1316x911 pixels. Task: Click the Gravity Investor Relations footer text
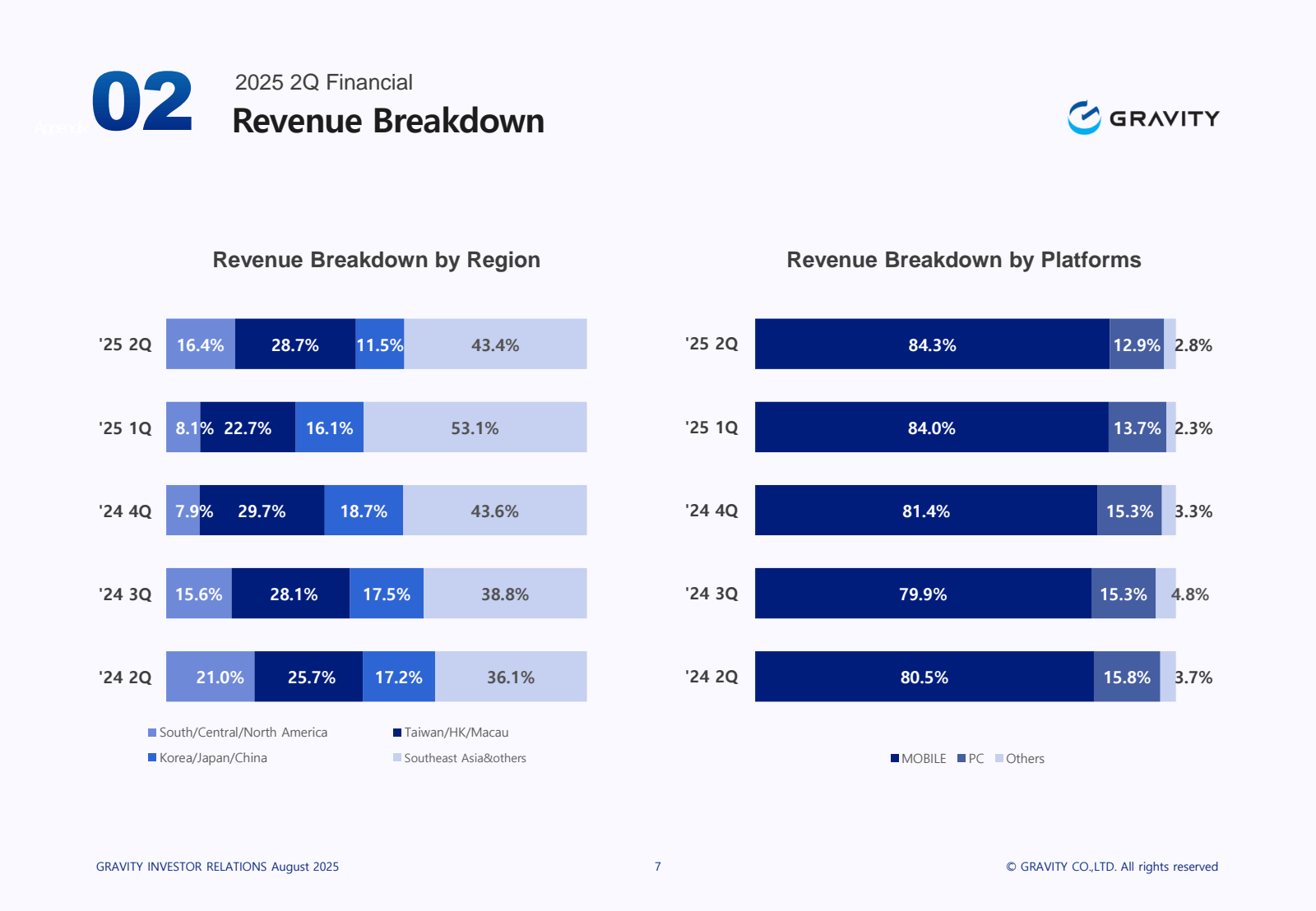point(217,867)
